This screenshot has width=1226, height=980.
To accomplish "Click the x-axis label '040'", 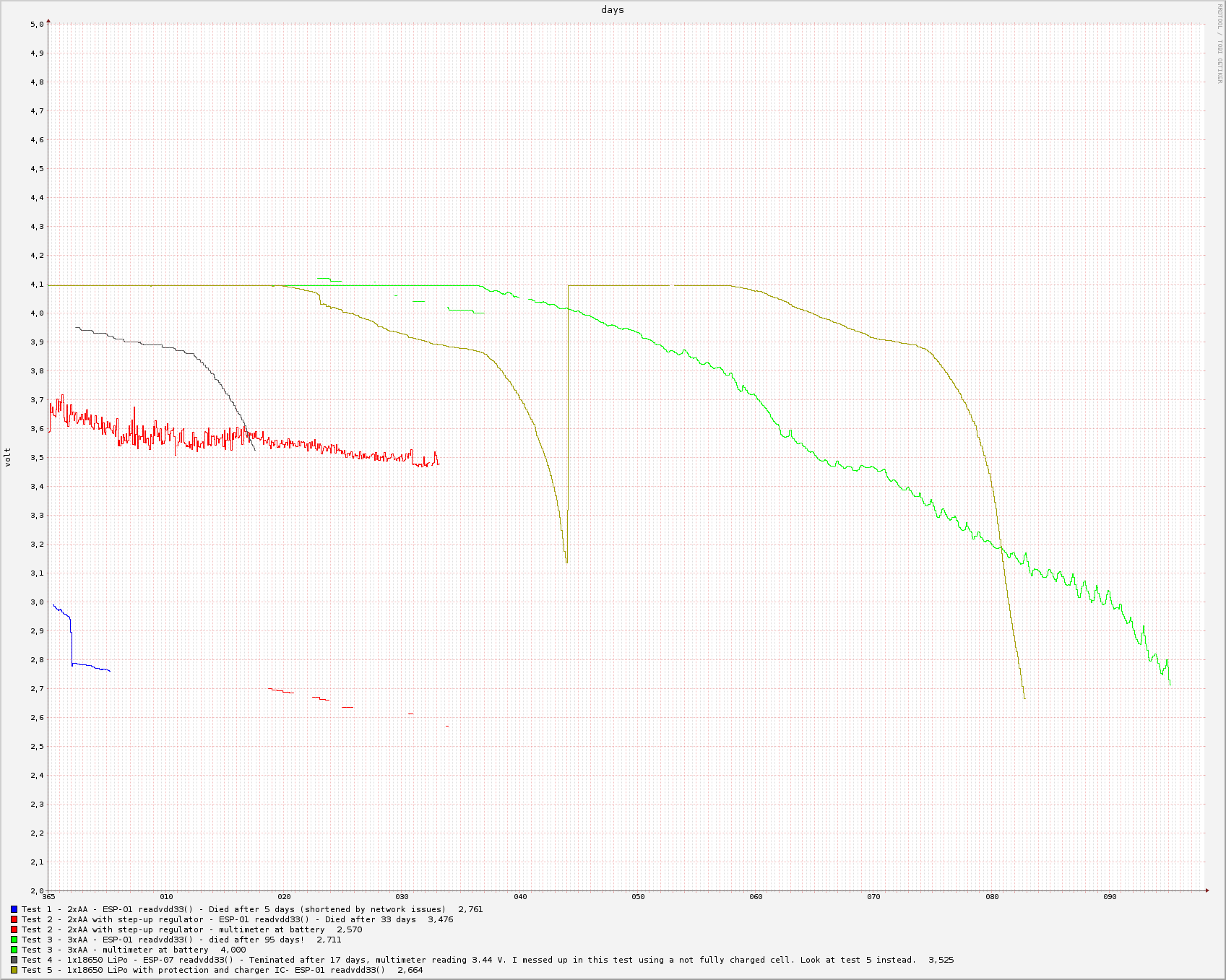I will point(520,897).
